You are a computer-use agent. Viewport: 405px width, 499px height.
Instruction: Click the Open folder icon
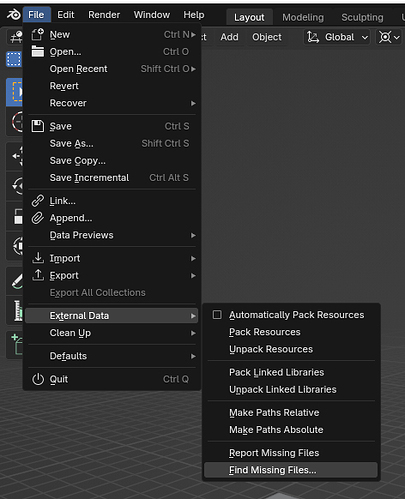(x=38, y=52)
